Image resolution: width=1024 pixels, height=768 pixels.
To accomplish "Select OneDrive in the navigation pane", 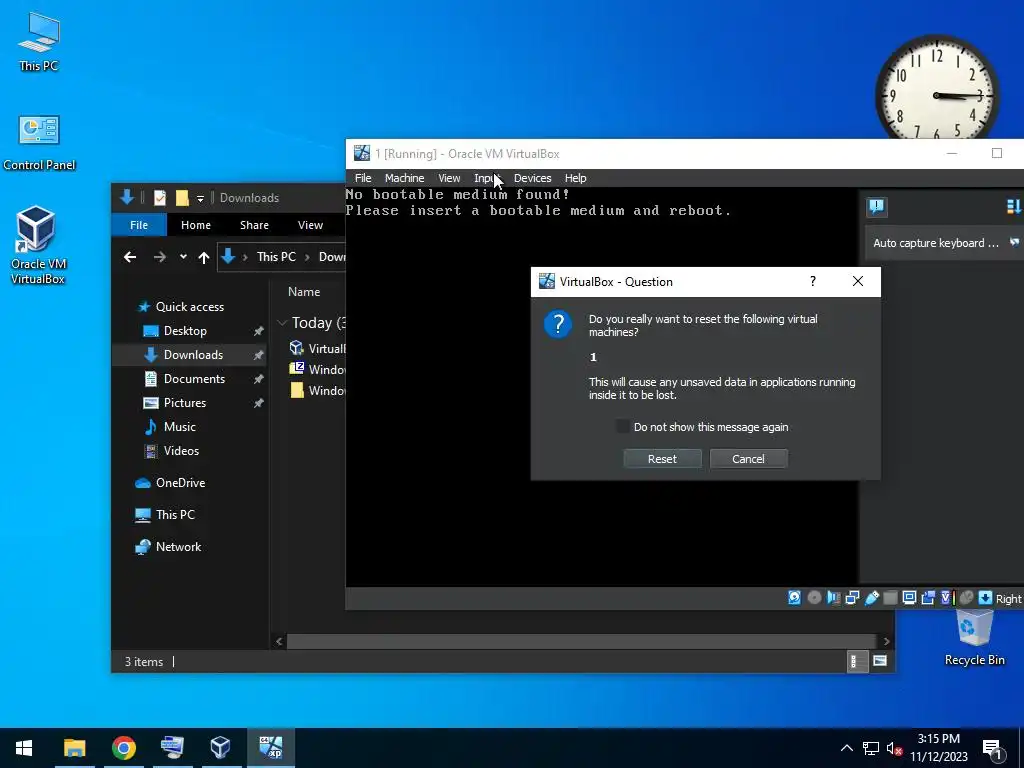I will (180, 483).
